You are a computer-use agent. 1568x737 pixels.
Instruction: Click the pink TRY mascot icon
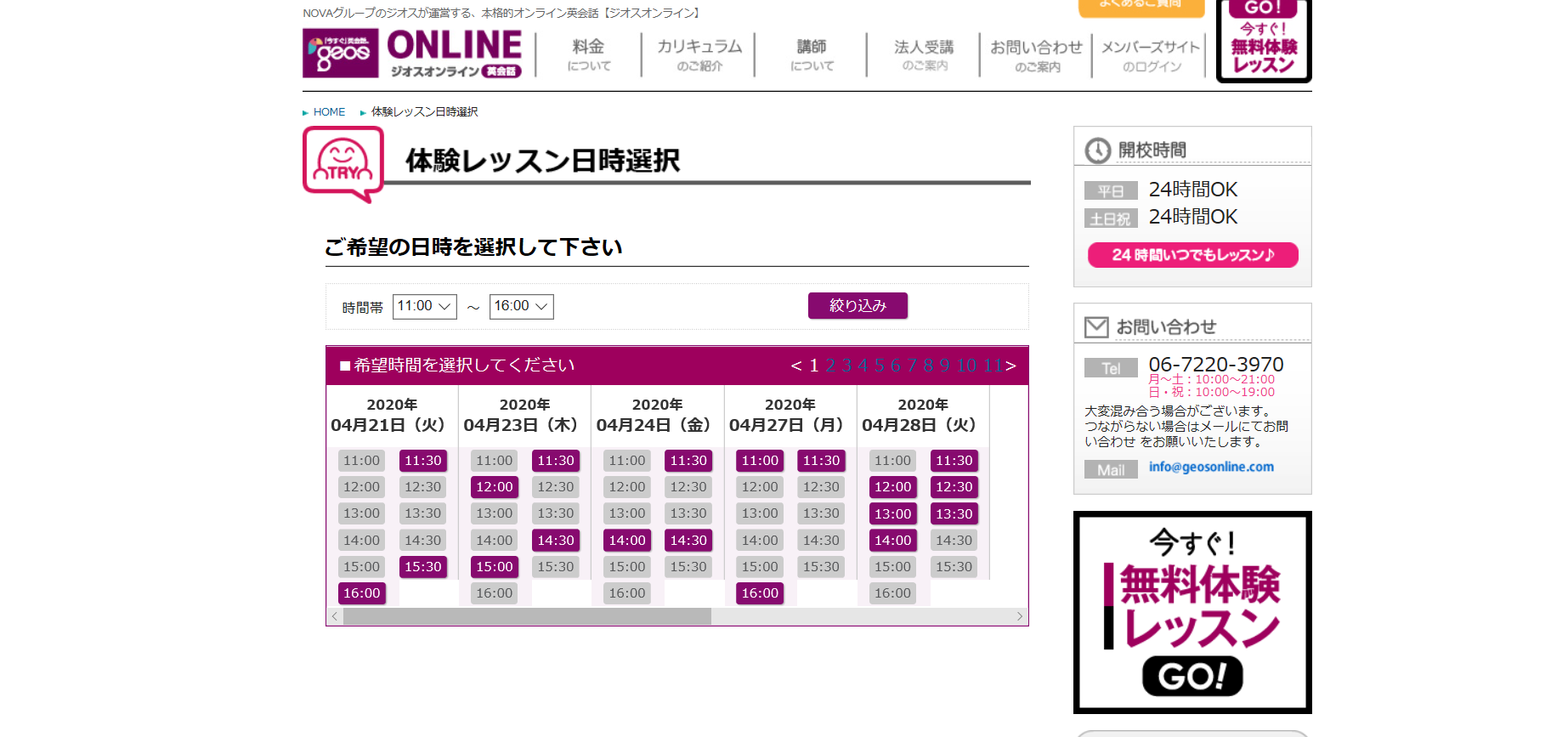point(343,163)
